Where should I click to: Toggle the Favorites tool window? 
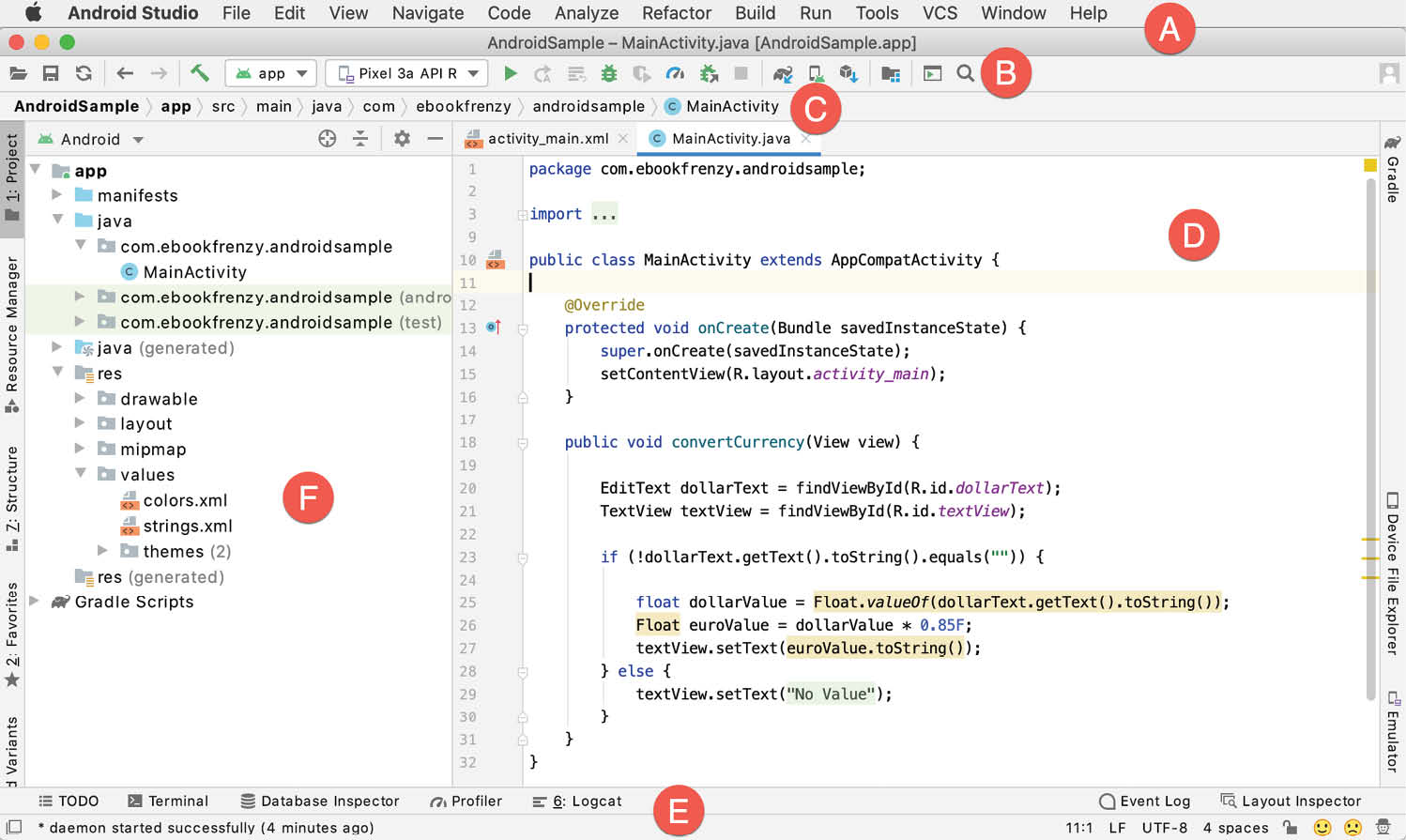(12, 634)
